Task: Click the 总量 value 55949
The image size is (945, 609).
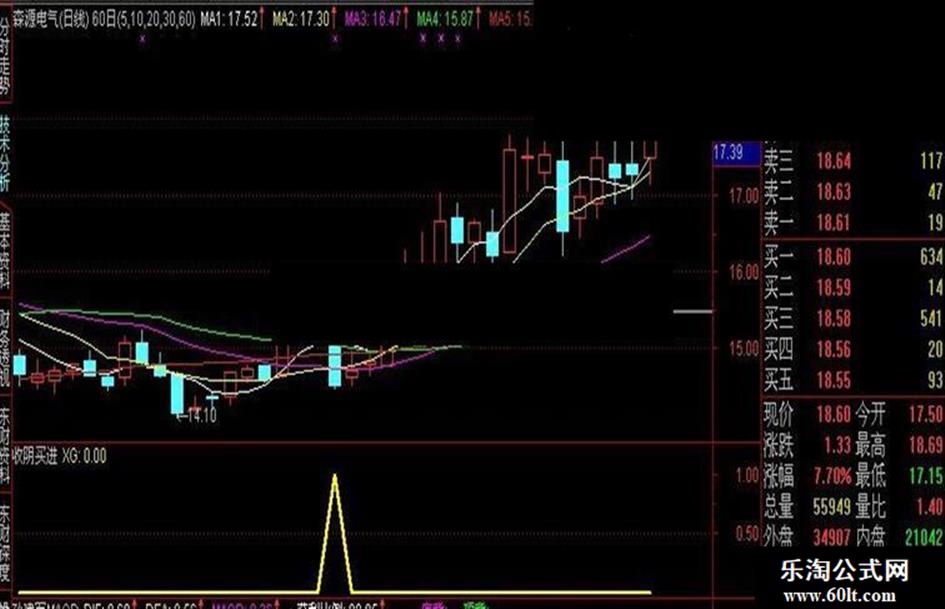Action: pos(832,507)
